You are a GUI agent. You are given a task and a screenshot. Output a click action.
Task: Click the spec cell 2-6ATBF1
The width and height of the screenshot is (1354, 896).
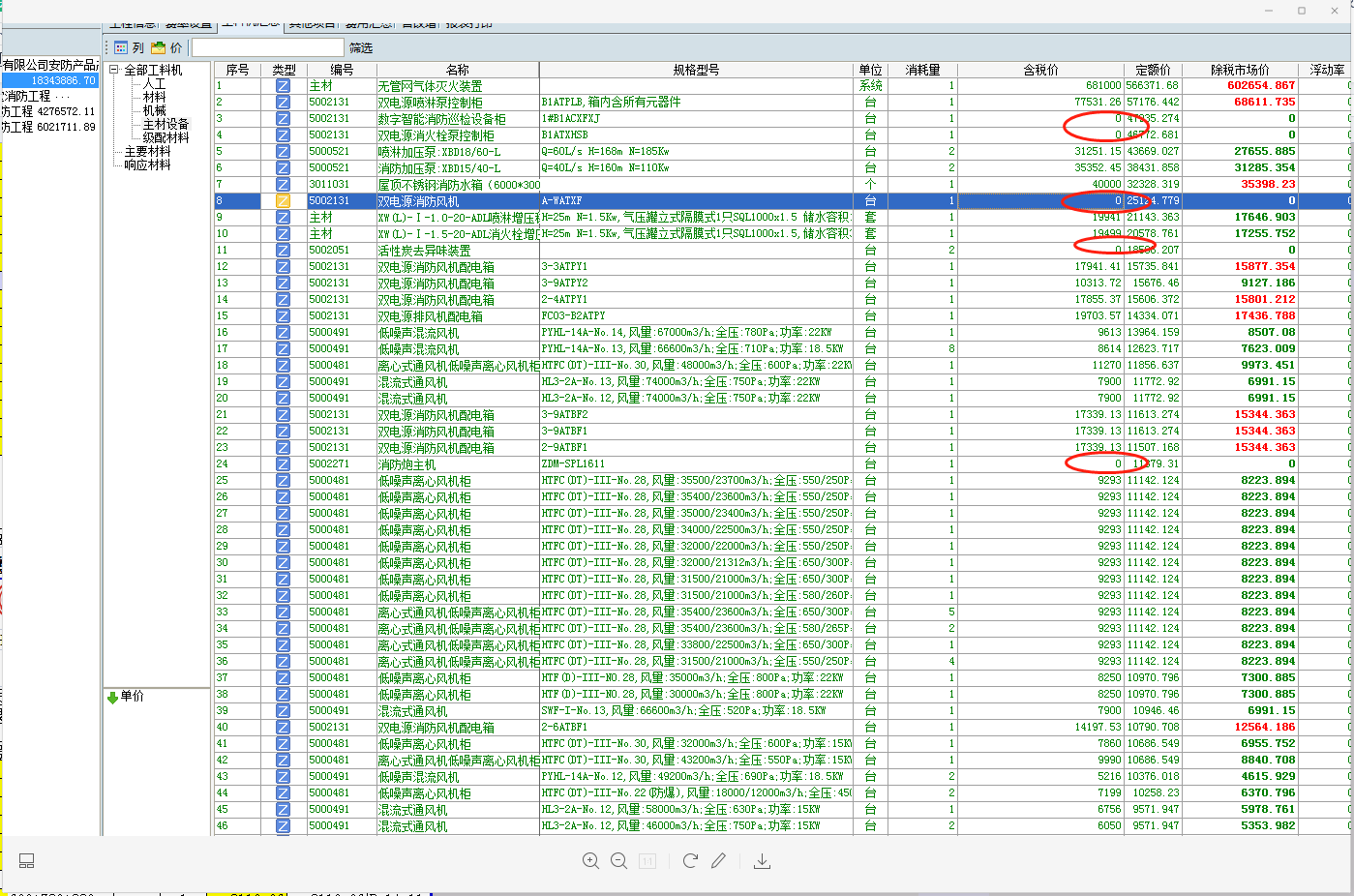(696, 728)
